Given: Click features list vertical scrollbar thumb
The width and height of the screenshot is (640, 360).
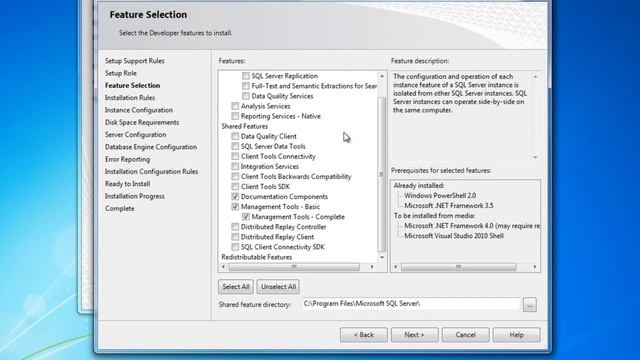Looking at the screenshot, I should tap(382, 175).
